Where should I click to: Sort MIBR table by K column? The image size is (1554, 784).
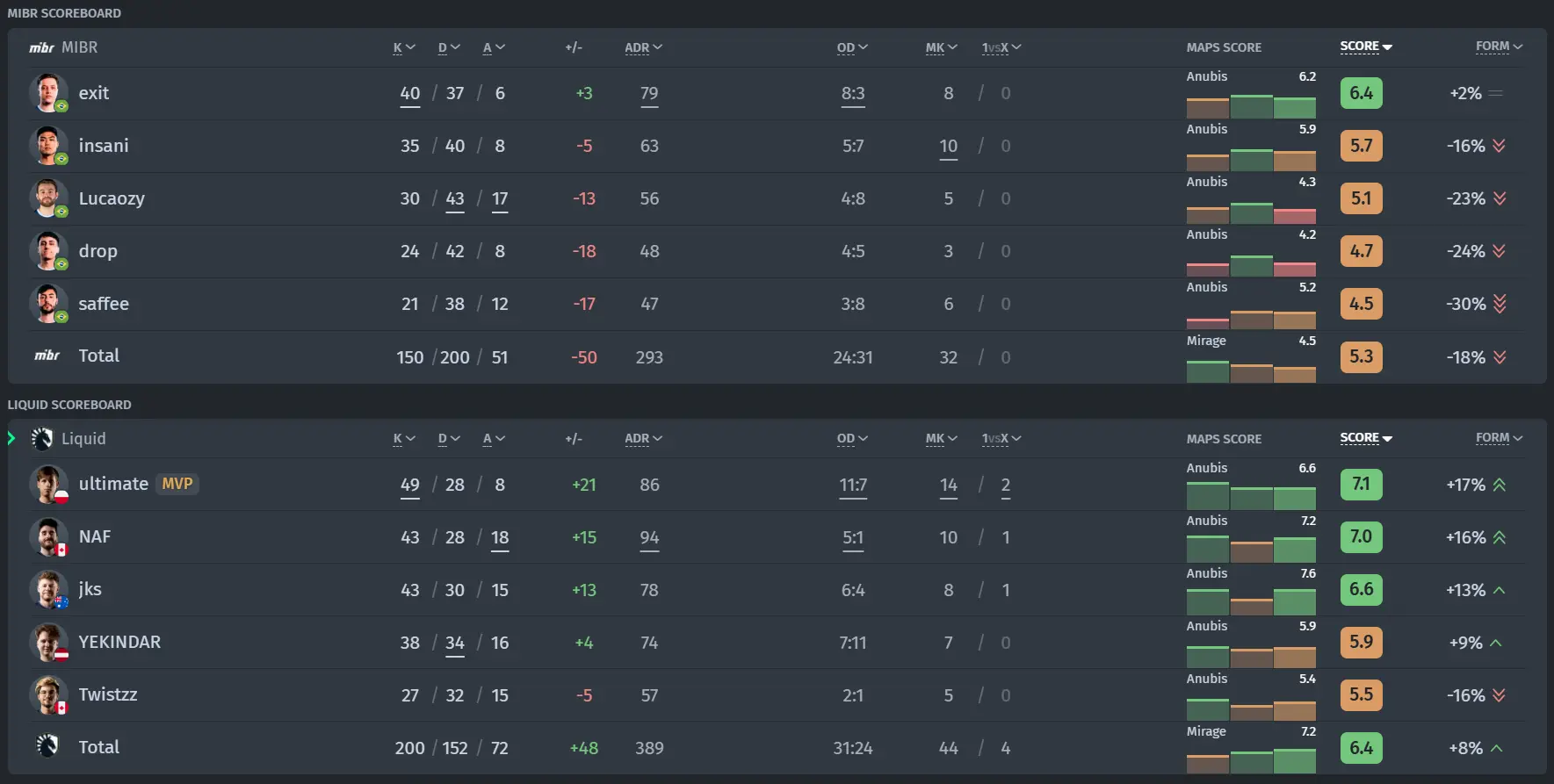[404, 47]
